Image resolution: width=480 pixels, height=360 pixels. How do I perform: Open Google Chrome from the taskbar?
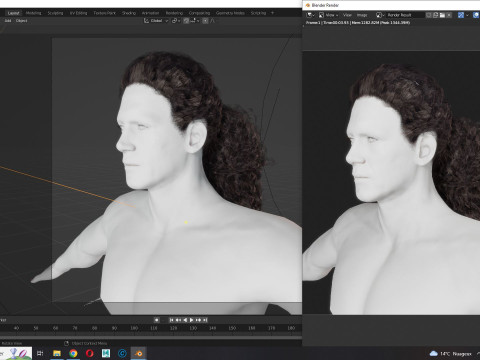click(73, 353)
